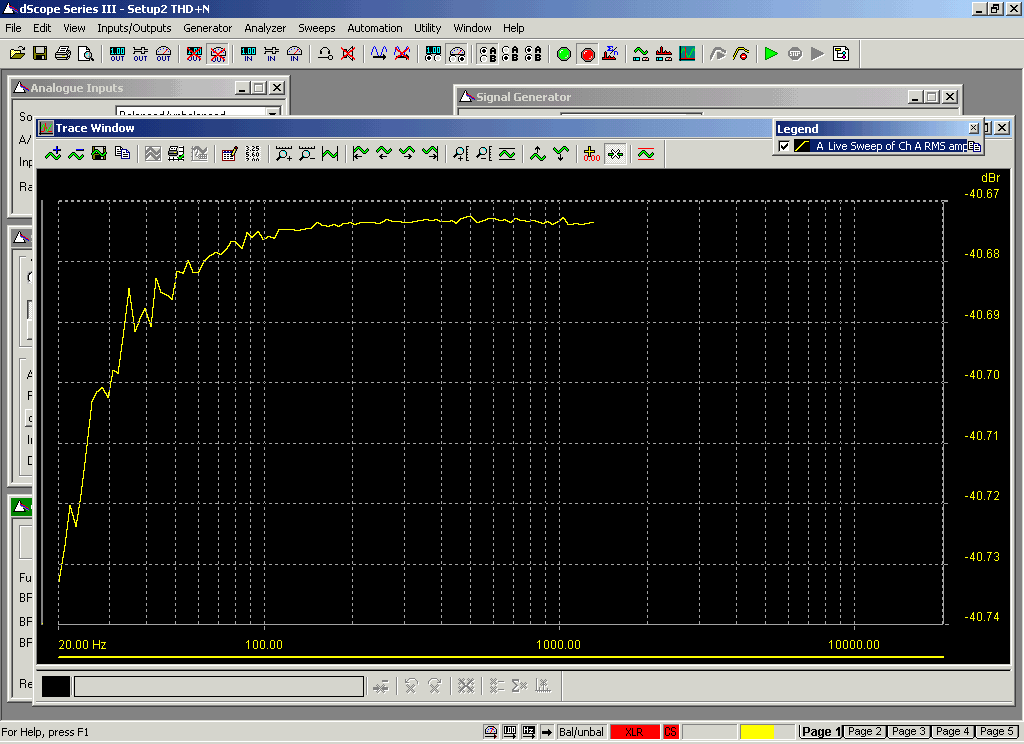Open the Analogue Inputs source dropdown
Screen dimensions: 1024x744
tap(273, 112)
